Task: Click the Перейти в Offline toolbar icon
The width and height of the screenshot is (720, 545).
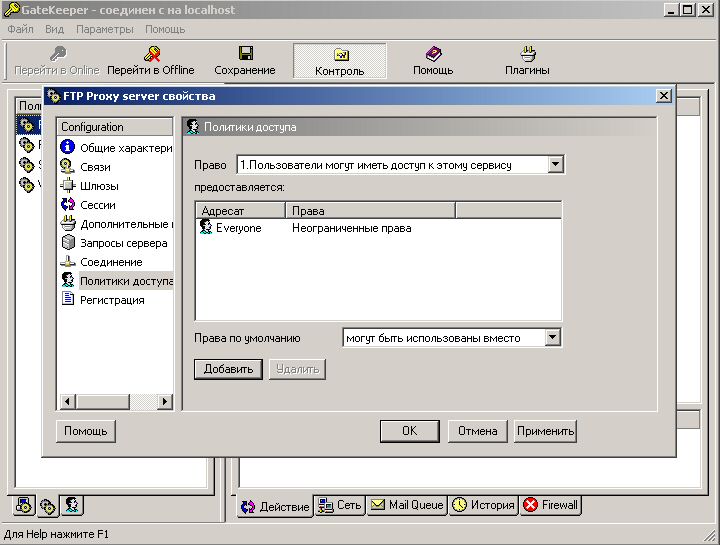Action: coord(152,54)
